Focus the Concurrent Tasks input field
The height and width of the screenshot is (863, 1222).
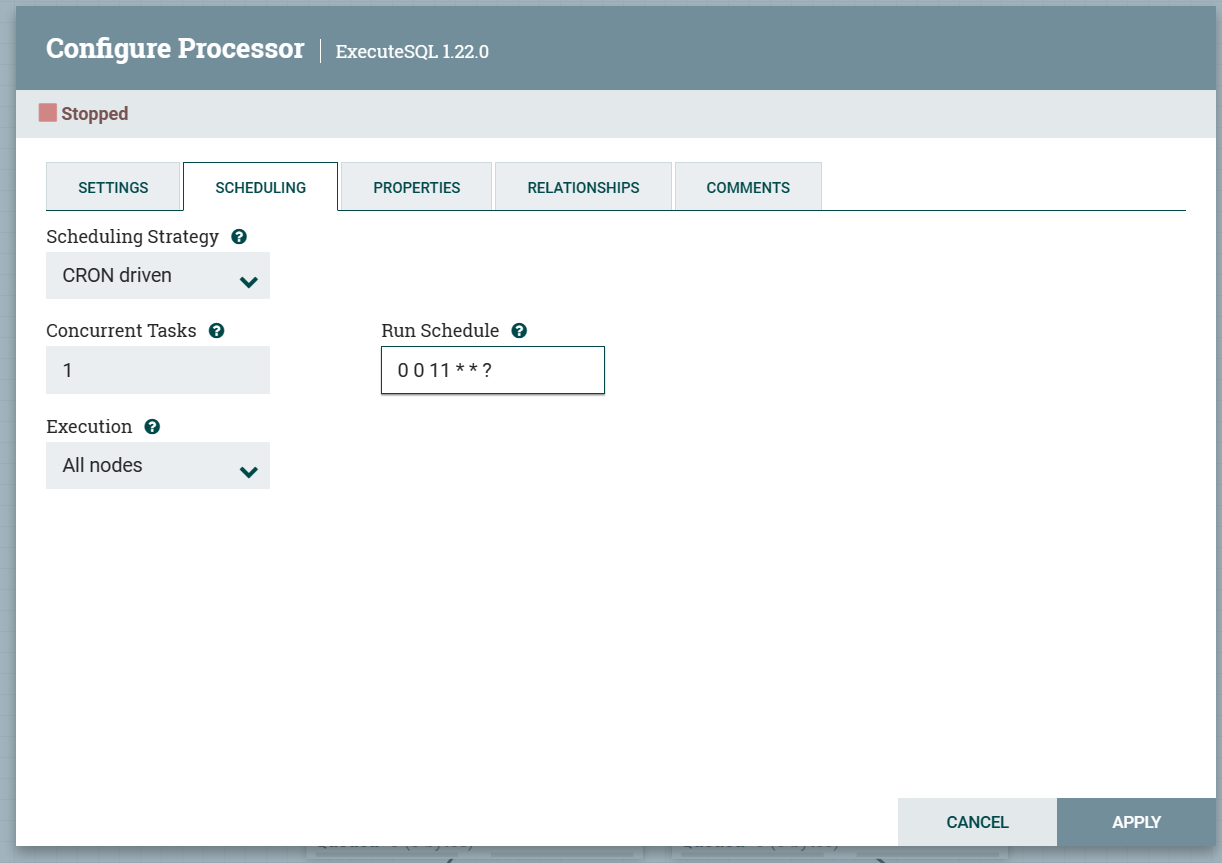coord(158,370)
